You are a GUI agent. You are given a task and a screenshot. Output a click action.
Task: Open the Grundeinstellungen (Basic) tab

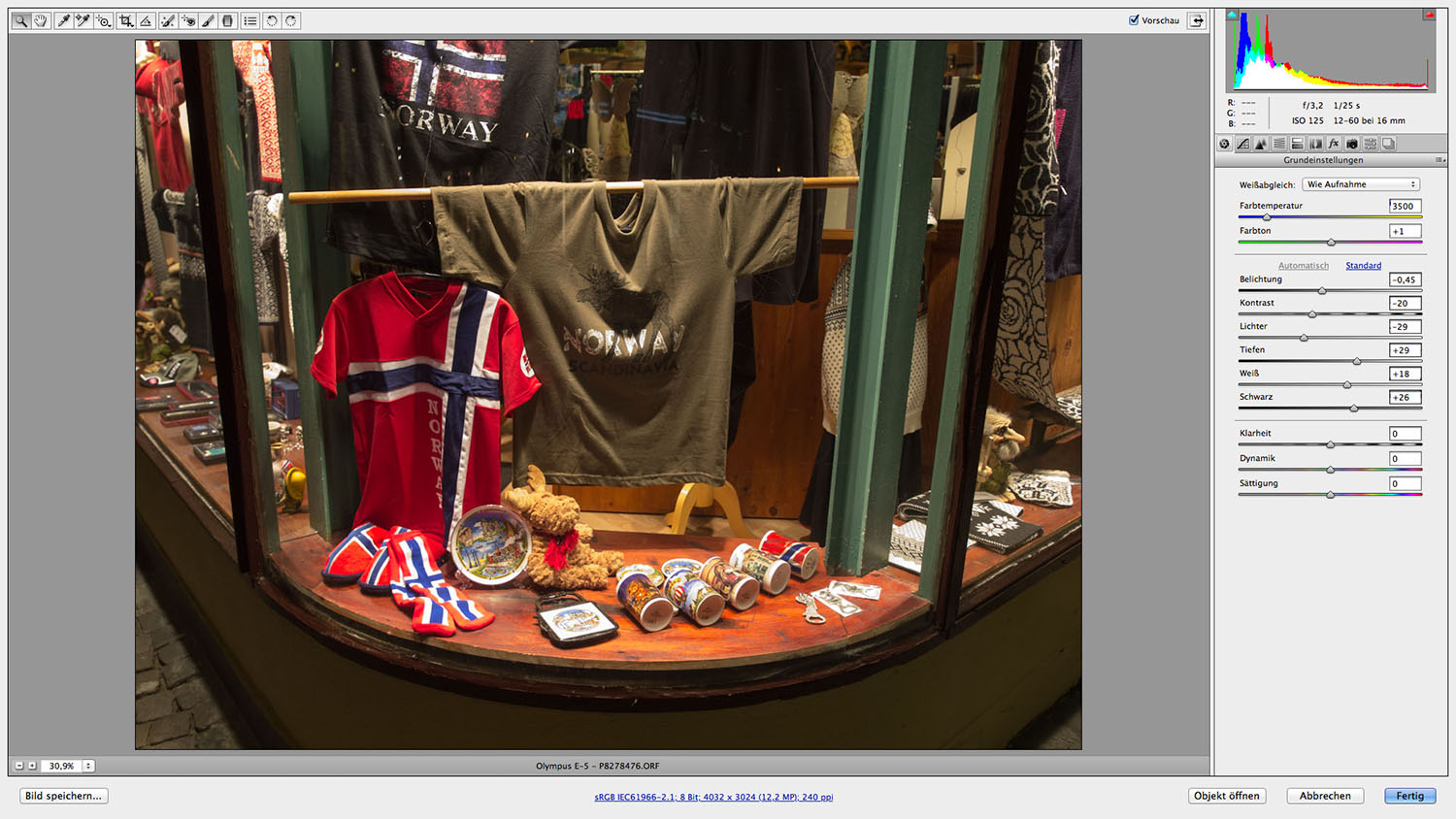tap(1225, 144)
